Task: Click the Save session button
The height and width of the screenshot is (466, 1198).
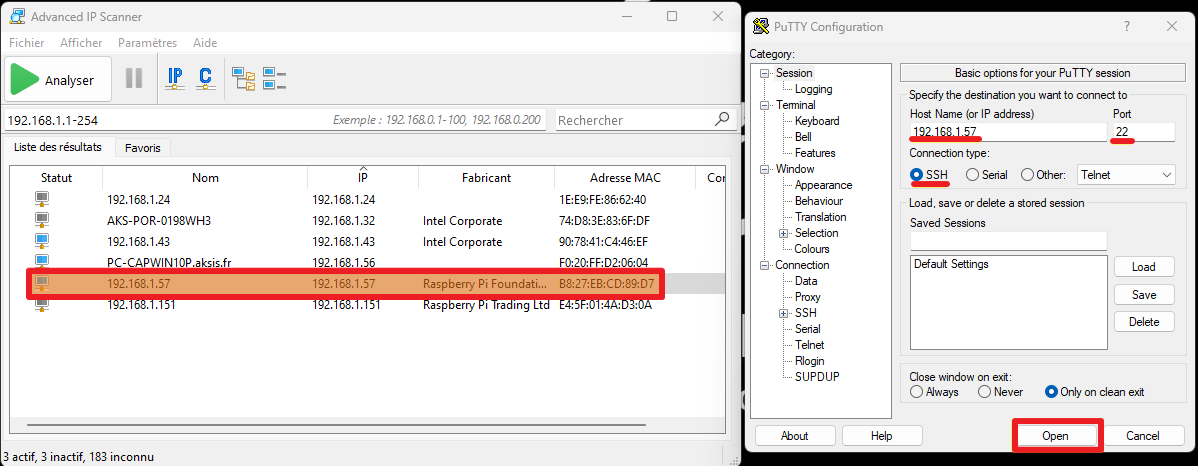Action: [1144, 295]
